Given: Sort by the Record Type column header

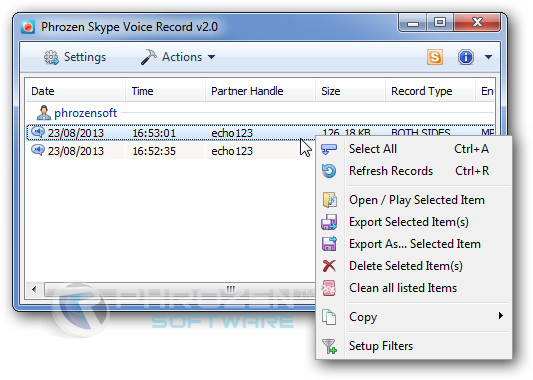Looking at the screenshot, I should [430, 91].
